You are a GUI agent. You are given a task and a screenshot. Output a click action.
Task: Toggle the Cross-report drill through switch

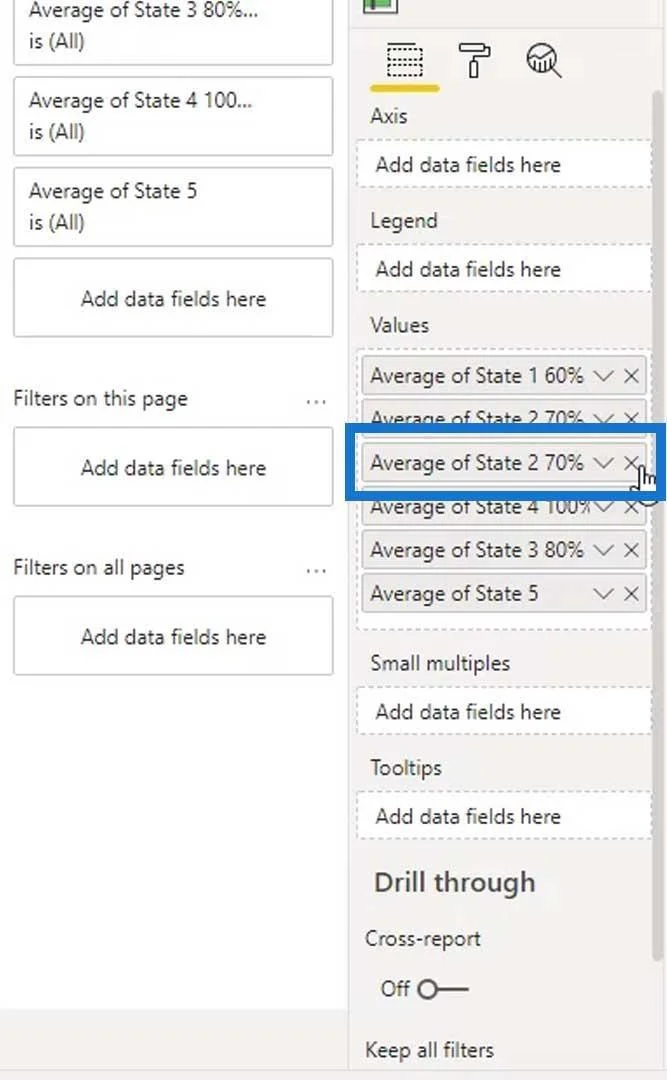coord(442,990)
